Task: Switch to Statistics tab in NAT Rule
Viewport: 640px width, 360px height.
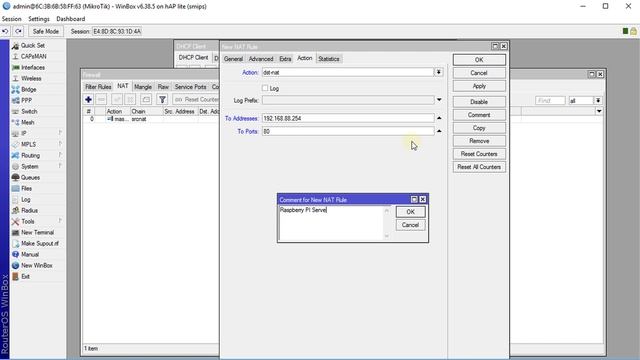Action: (x=329, y=59)
